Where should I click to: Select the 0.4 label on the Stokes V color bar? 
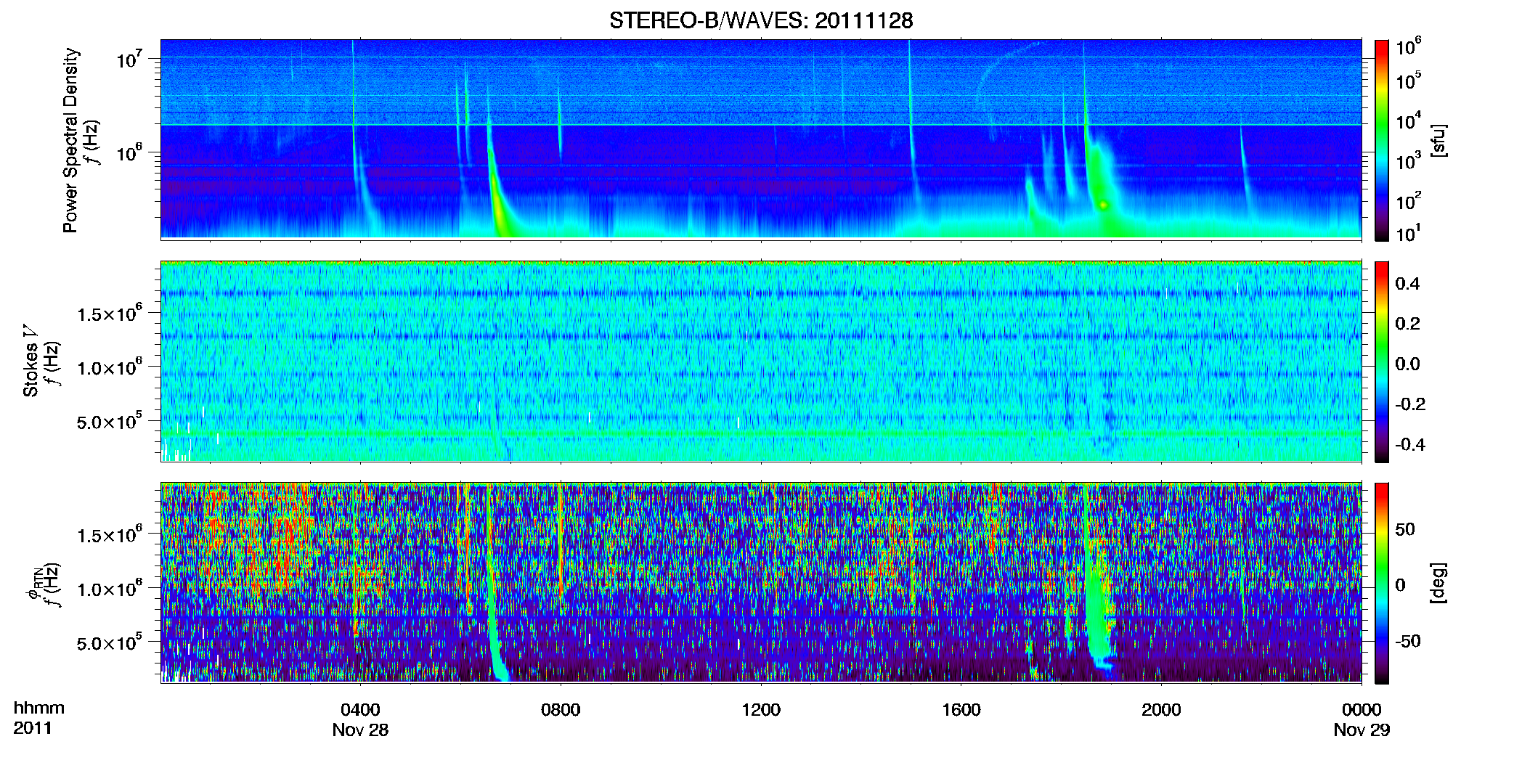(x=1407, y=284)
